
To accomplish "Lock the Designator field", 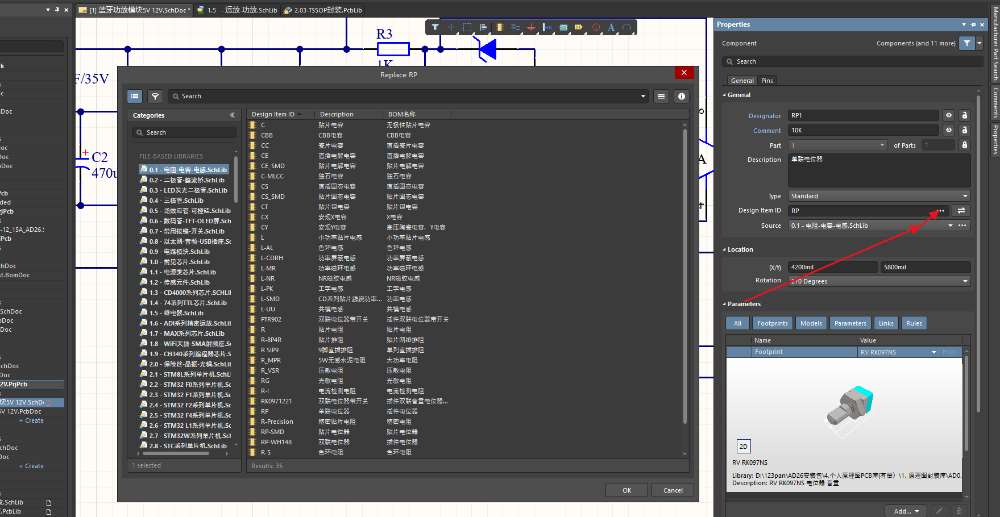I will coord(964,115).
